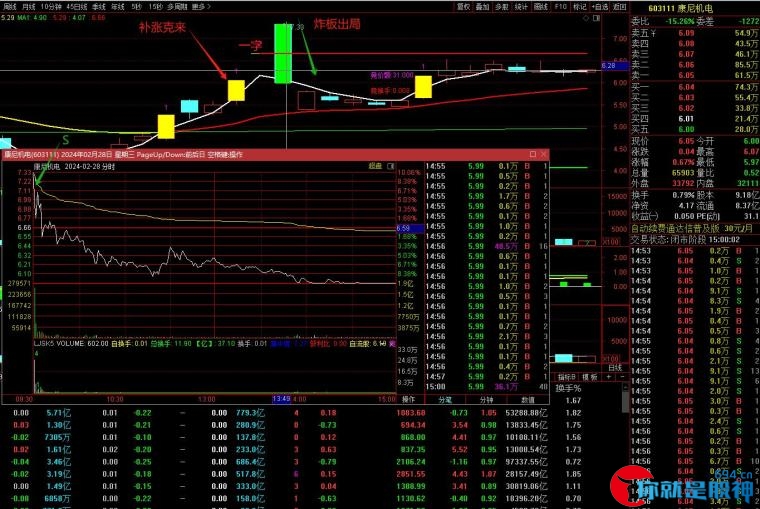Image resolution: width=760 pixels, height=509 pixels.
Task: Click the 极盘 label in the intraday popup
Action: click(x=375, y=166)
